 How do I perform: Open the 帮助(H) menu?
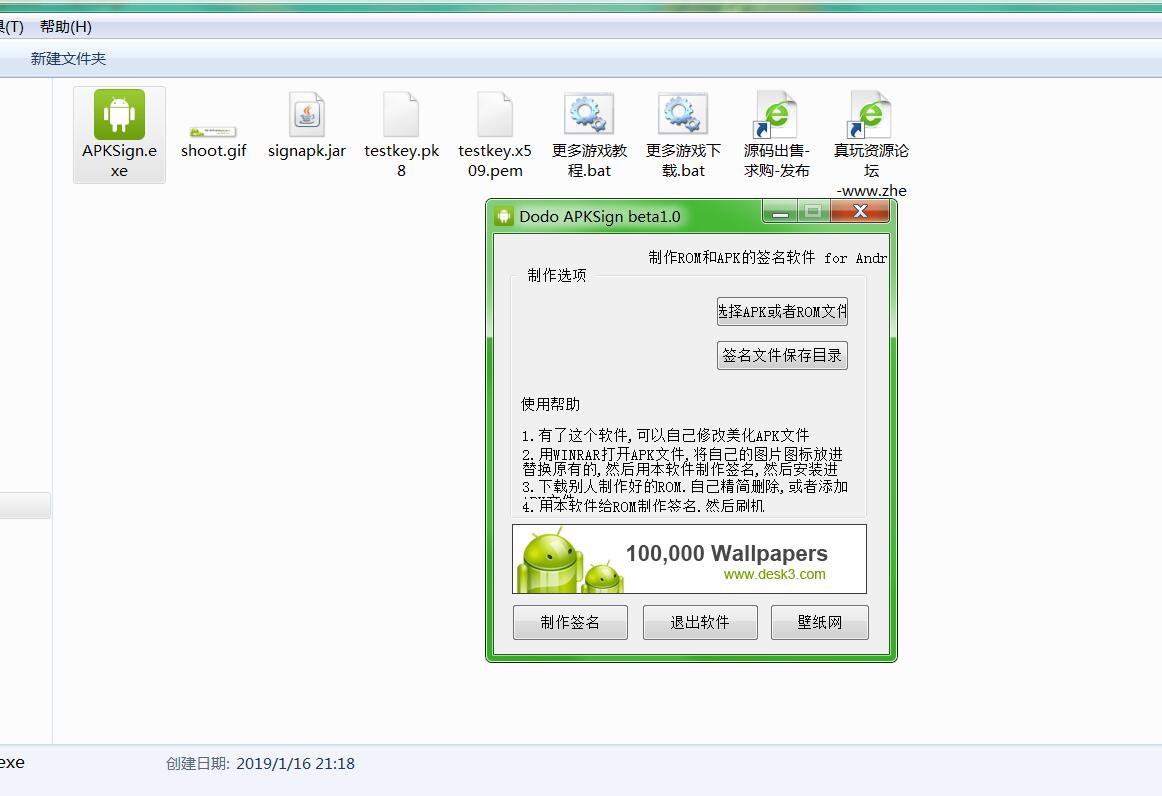(66, 27)
